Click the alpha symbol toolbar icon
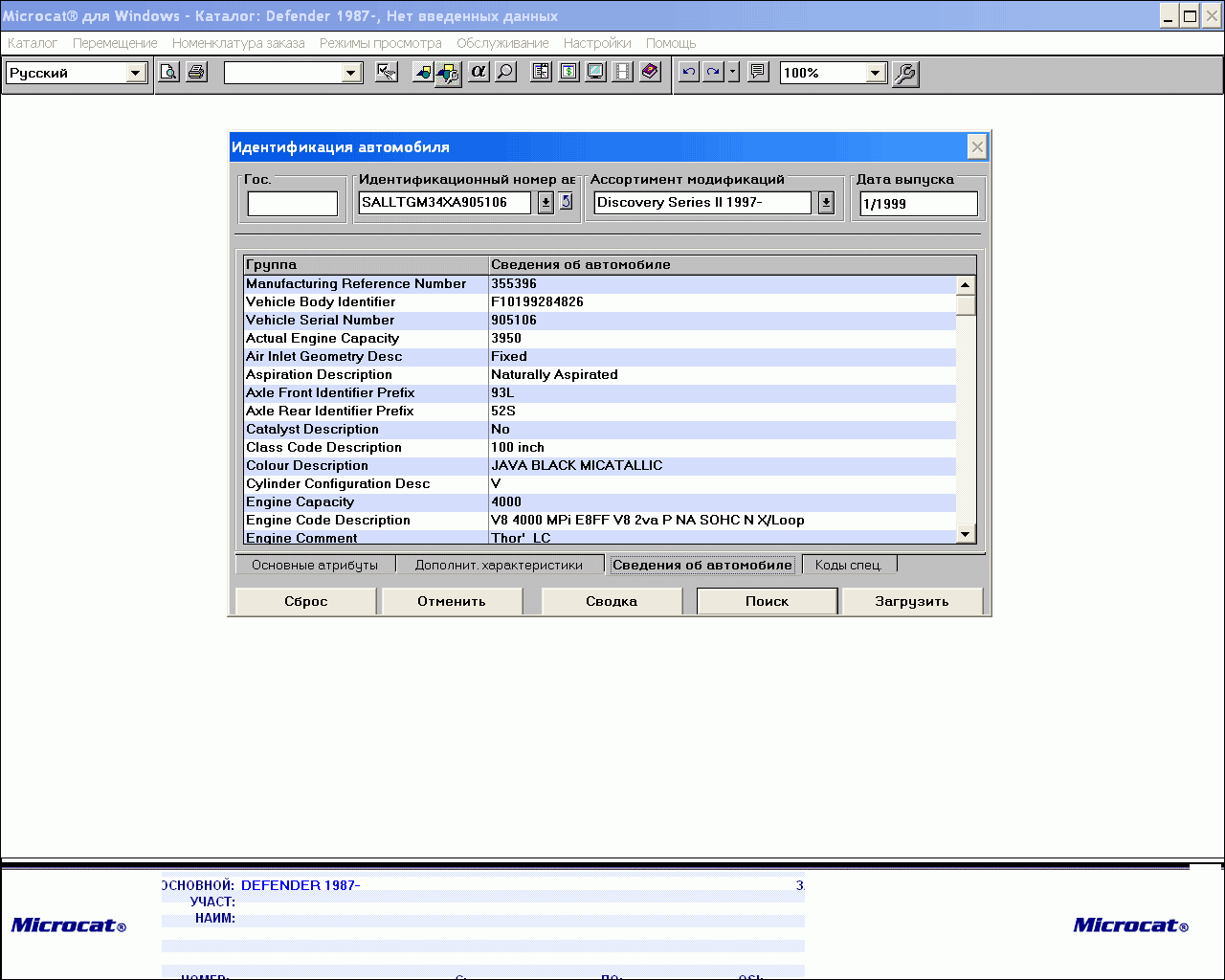1225x980 pixels. pos(479,72)
